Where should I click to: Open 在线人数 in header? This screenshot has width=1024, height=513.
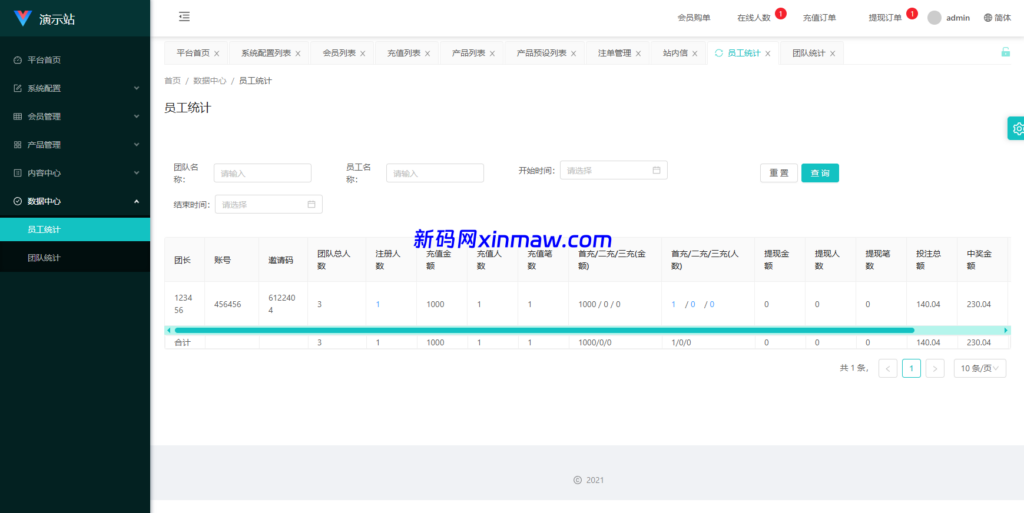point(754,18)
